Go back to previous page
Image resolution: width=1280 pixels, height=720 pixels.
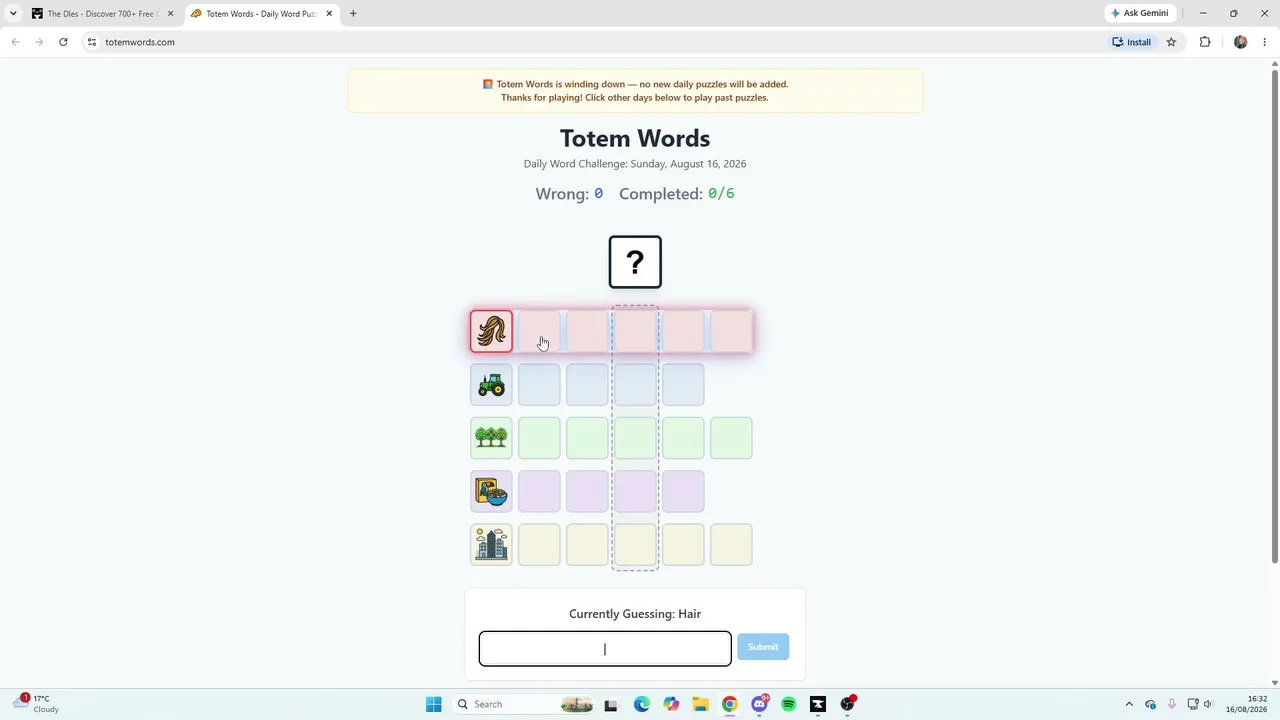click(x=15, y=42)
